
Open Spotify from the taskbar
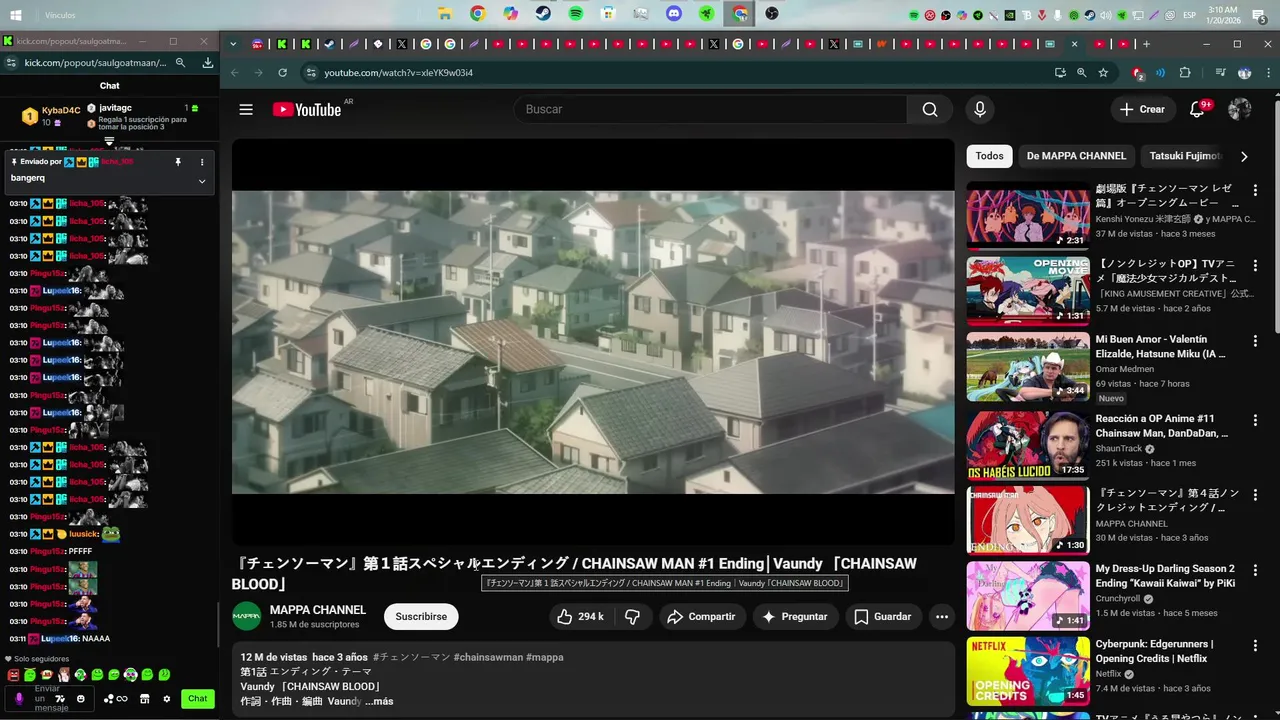point(576,14)
